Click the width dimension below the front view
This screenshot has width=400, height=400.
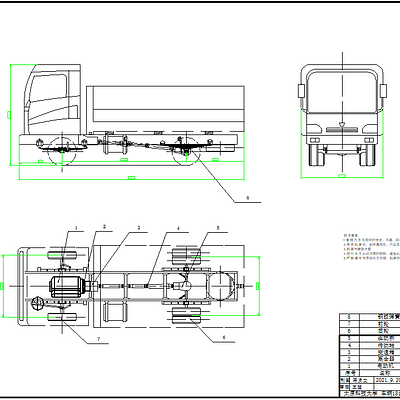tap(342, 176)
